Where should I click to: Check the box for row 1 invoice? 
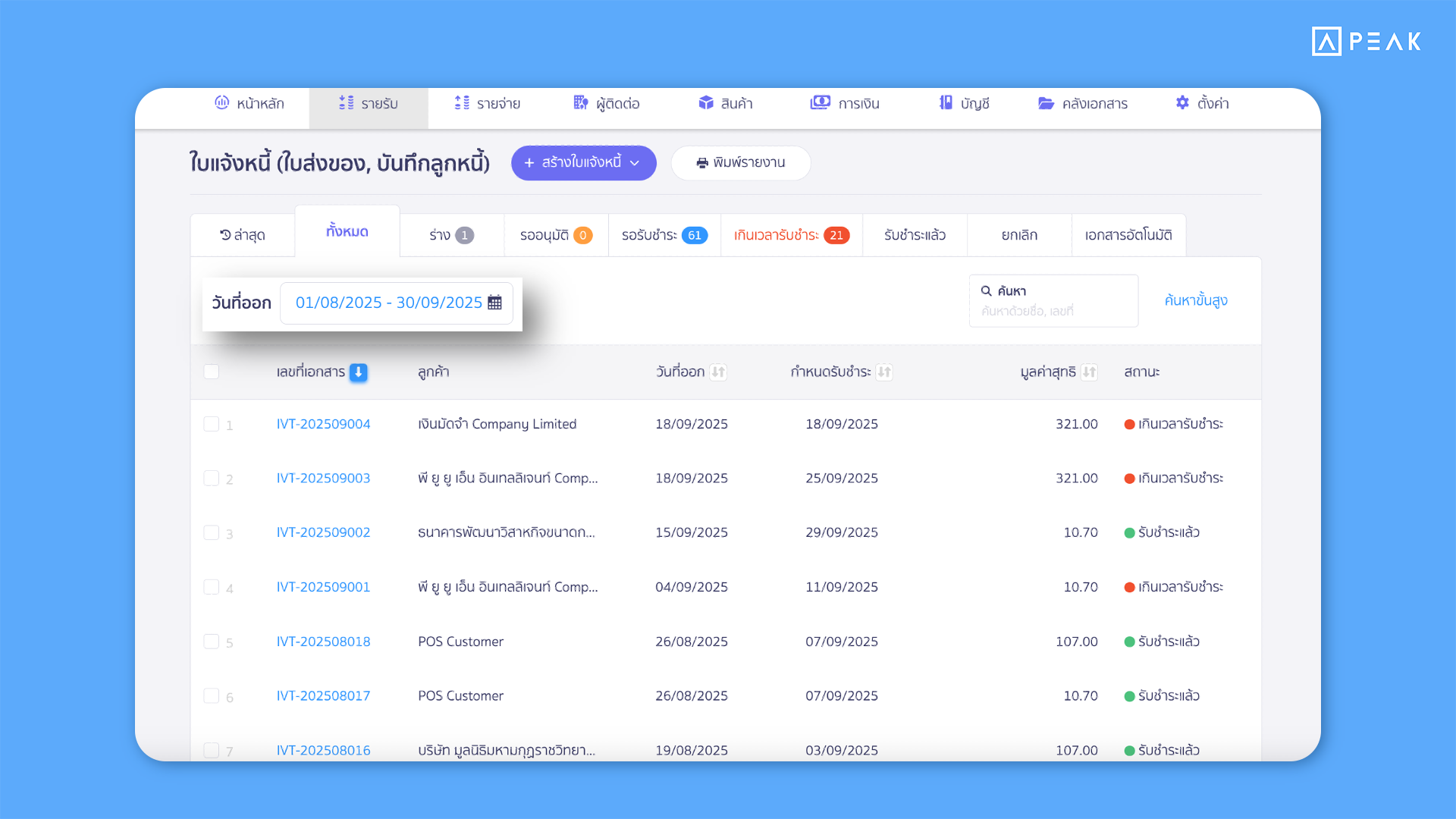212,424
